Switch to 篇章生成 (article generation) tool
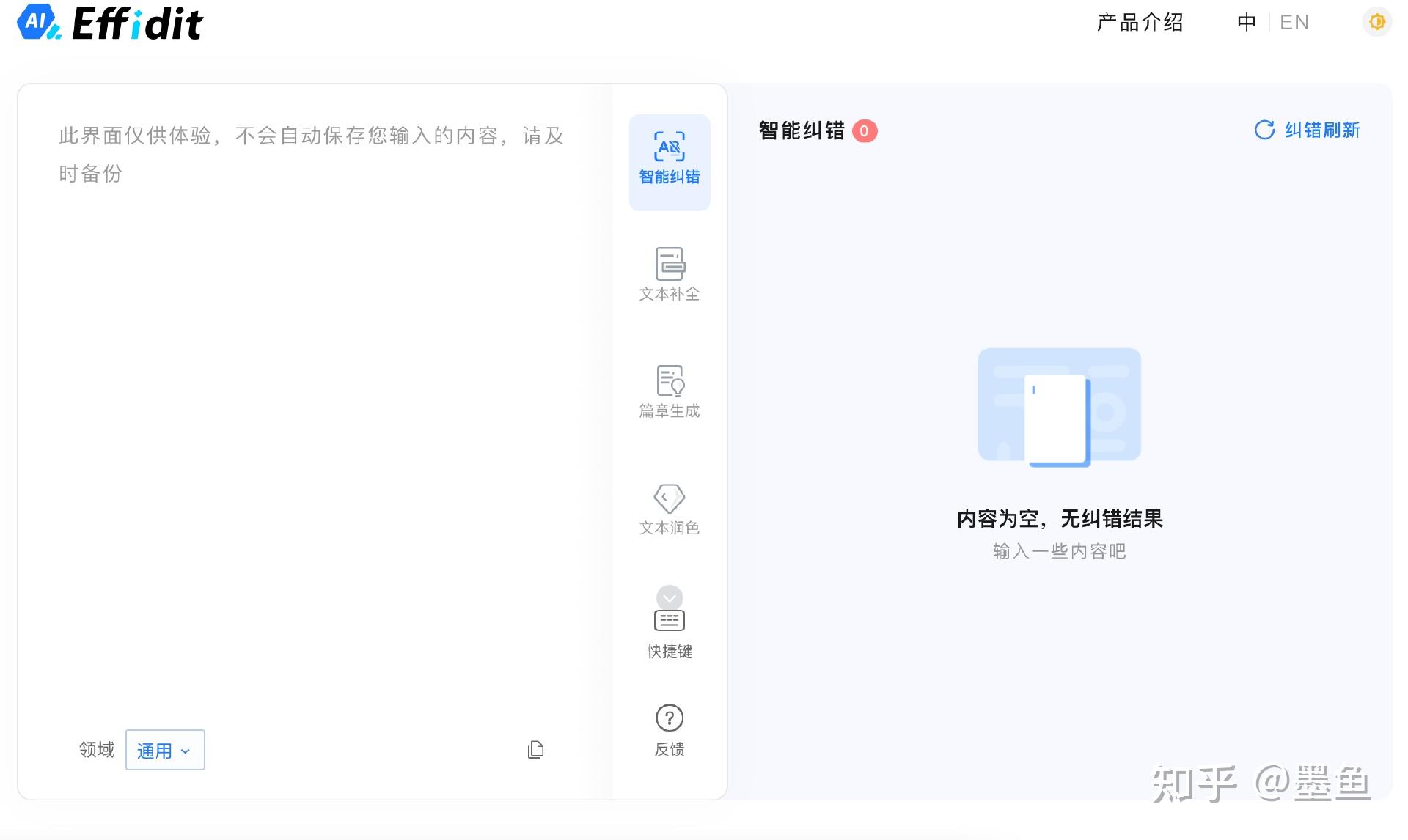The image size is (1408, 840). [x=668, y=392]
